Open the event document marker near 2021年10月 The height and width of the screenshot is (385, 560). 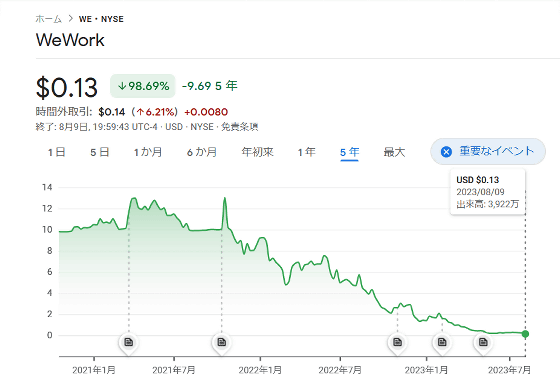(221, 342)
